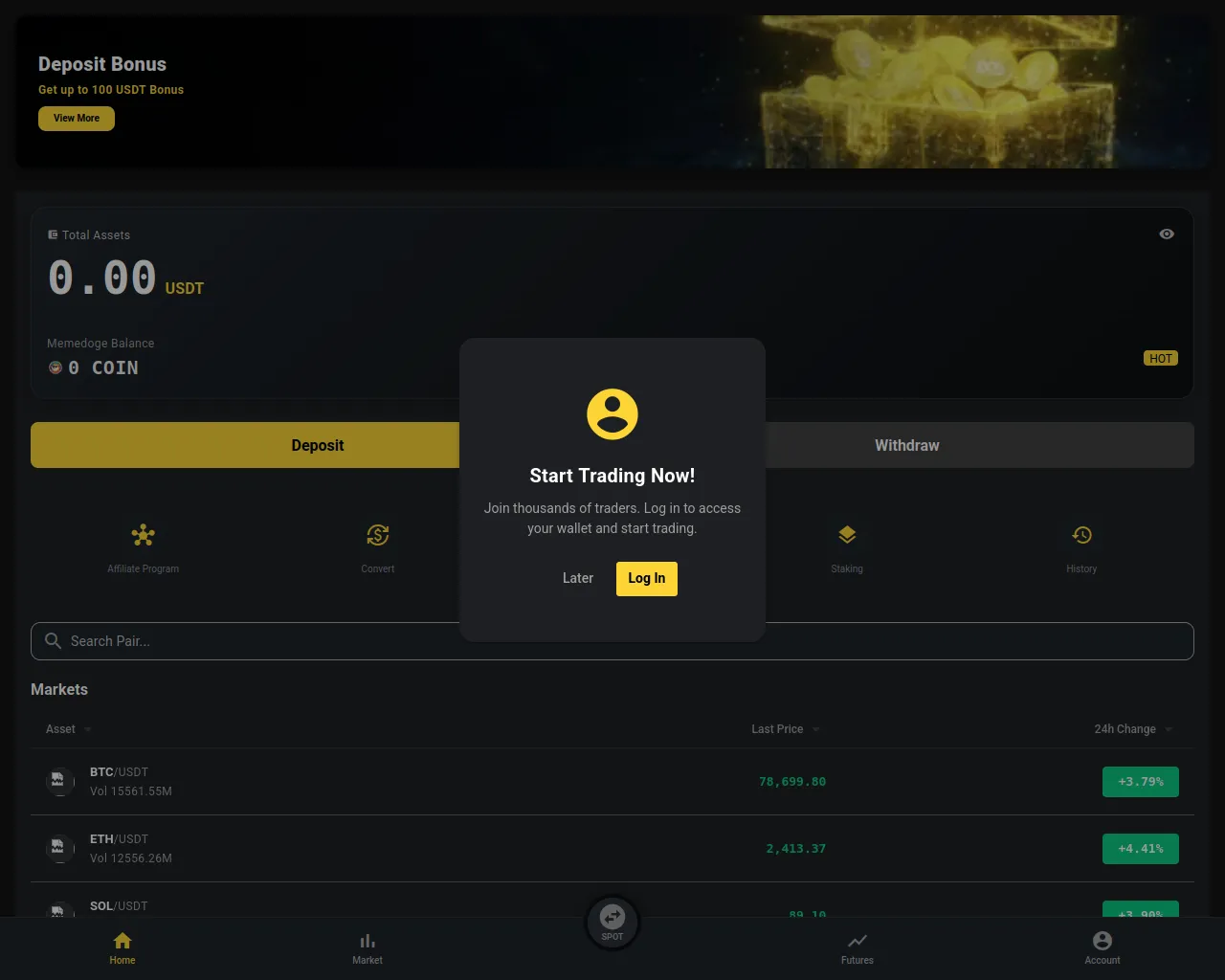Dismiss the dialog with Later
The height and width of the screenshot is (980, 1225).
[578, 579]
